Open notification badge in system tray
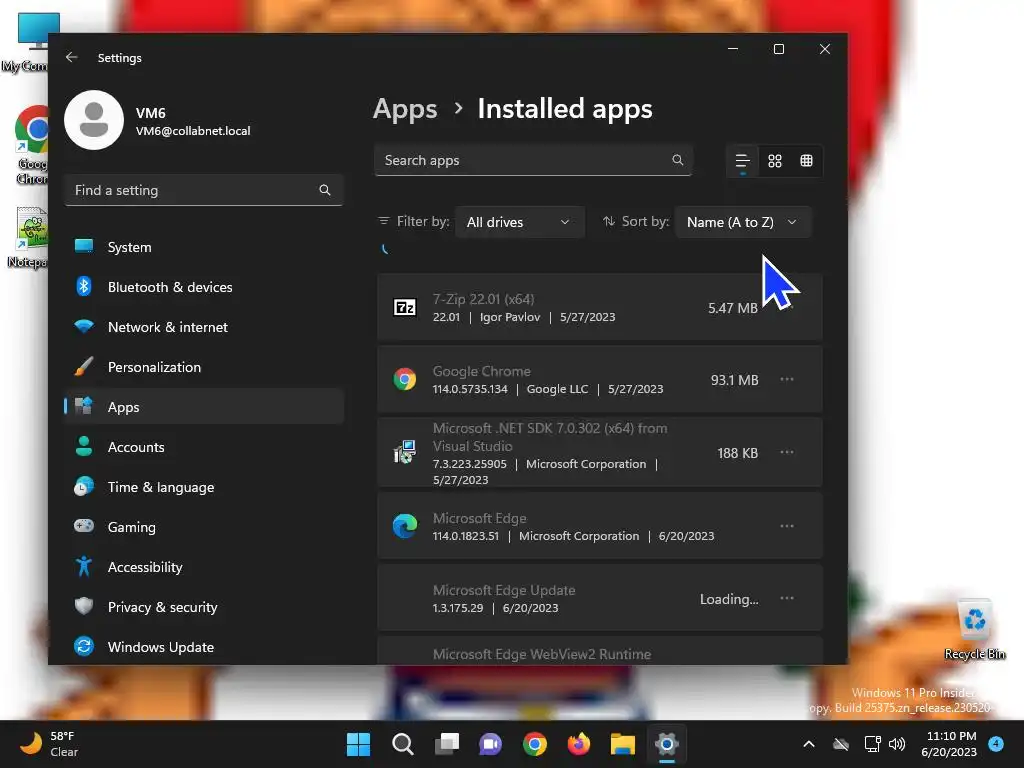This screenshot has height=768, width=1024. [x=996, y=743]
